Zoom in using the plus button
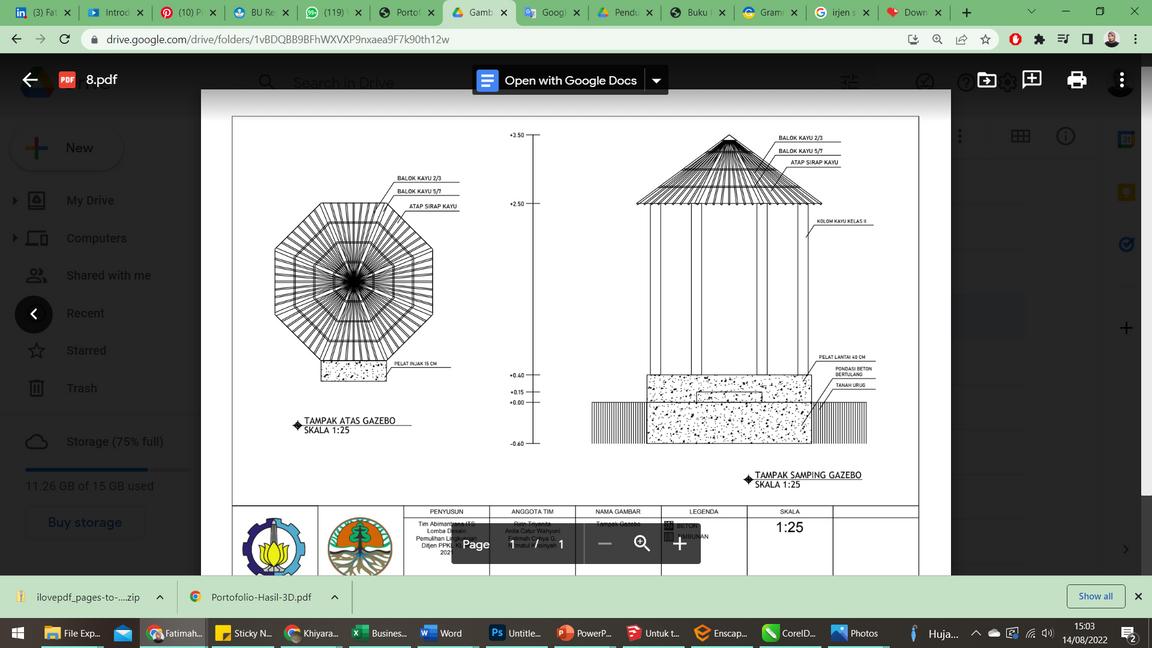 pyautogui.click(x=680, y=544)
